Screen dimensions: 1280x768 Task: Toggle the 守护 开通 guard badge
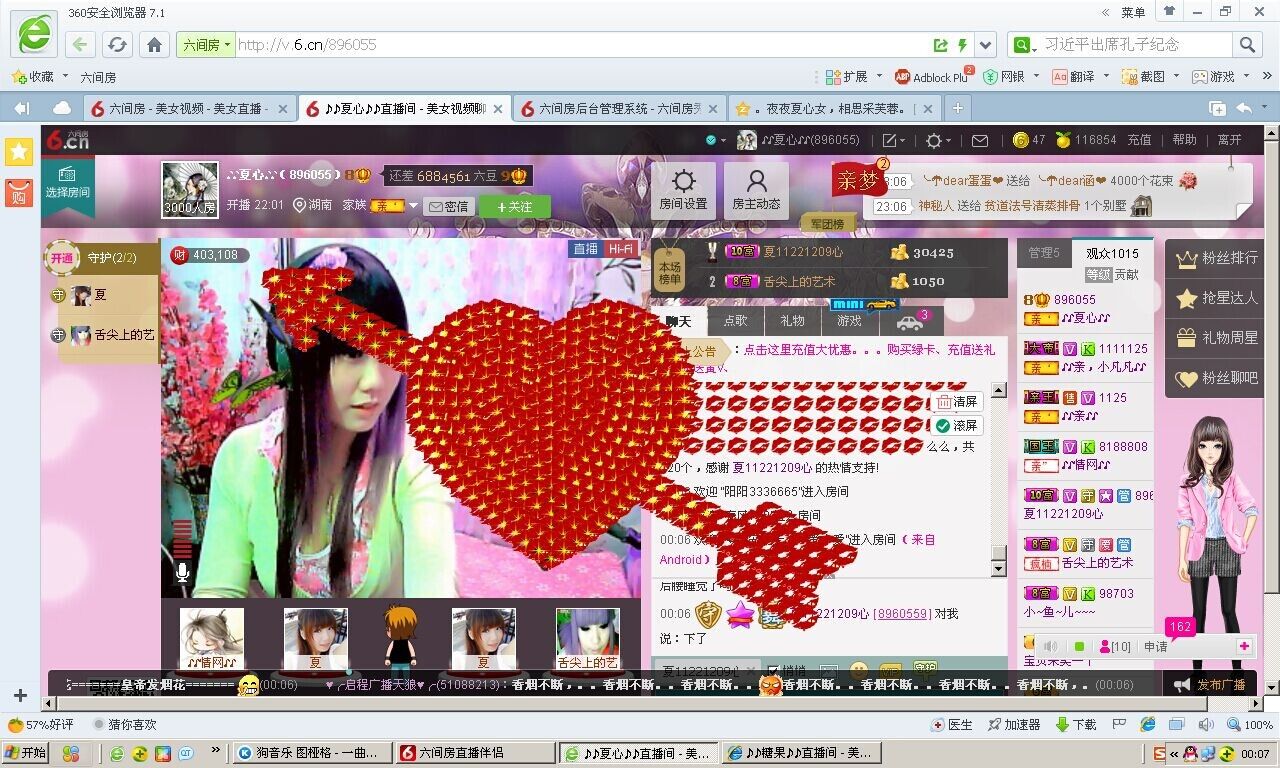62,258
